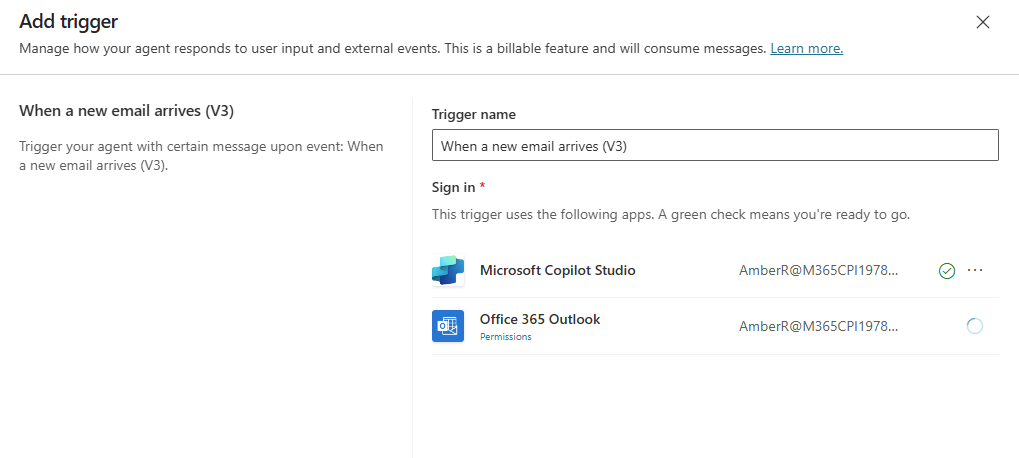This screenshot has width=1019, height=458.
Task: Select the Microsoft Copilot Studio connection name
Action: pos(557,270)
